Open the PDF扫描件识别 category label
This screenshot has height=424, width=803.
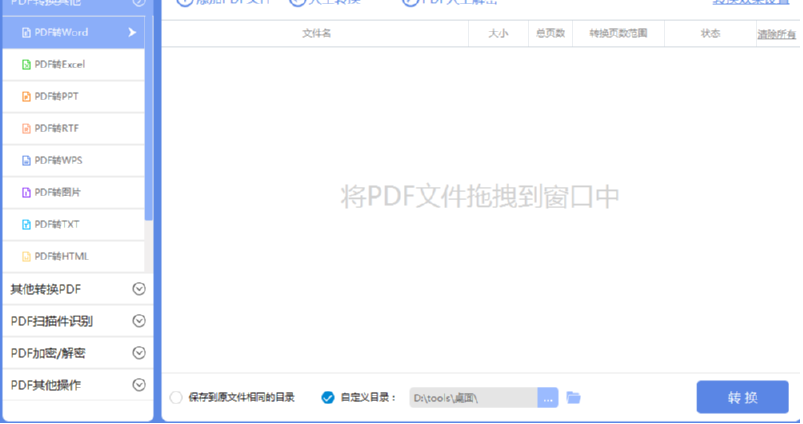(52, 322)
